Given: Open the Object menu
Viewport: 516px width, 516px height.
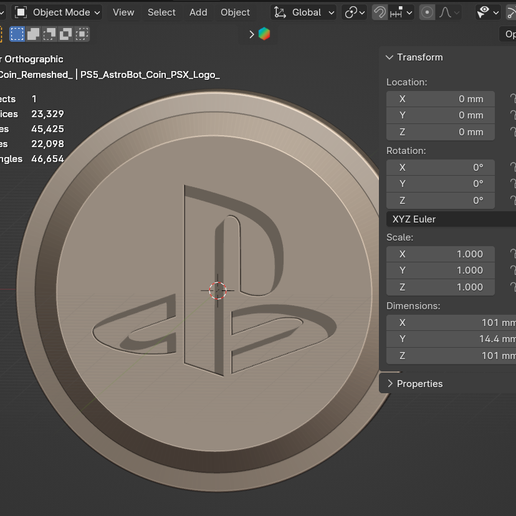Looking at the screenshot, I should click(235, 13).
